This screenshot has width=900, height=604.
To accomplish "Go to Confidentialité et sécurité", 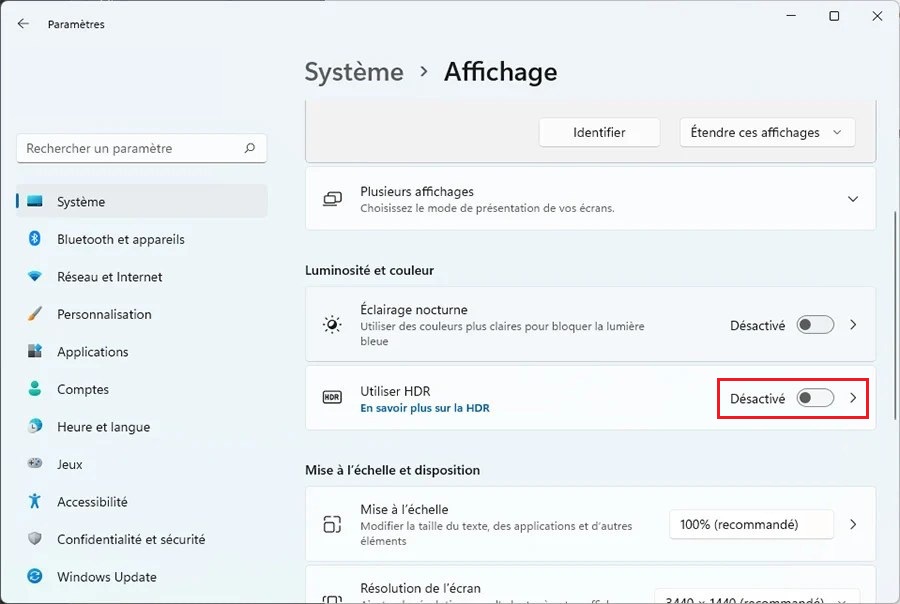I will [142, 539].
